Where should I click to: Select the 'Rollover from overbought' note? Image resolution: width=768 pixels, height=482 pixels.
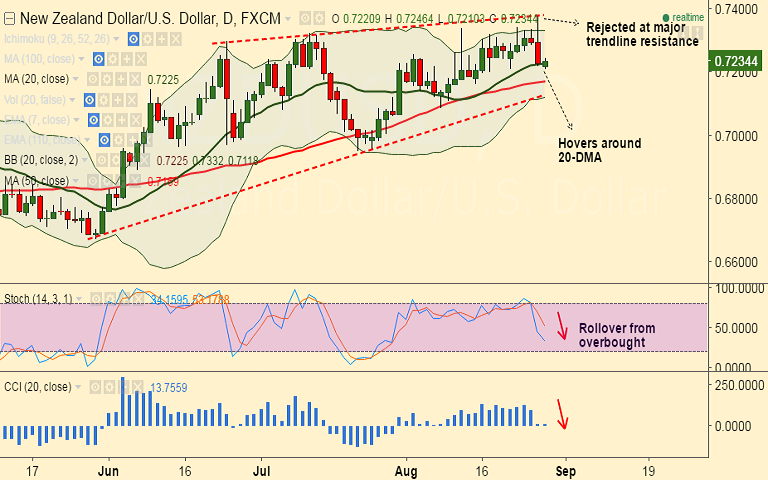[617, 336]
